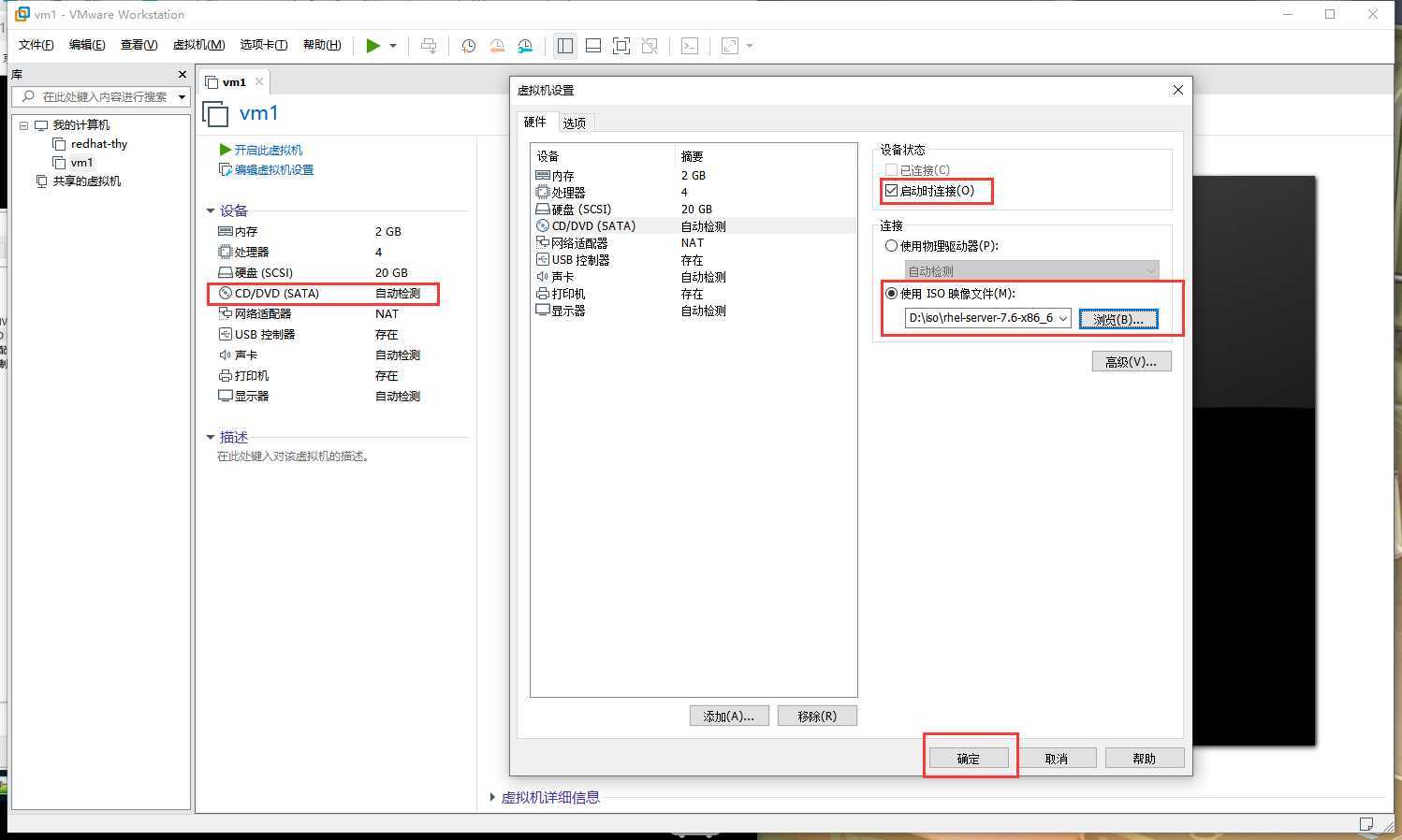Toggle the 启动时连接 checkbox
Screen dimensions: 1402x840
(891, 191)
